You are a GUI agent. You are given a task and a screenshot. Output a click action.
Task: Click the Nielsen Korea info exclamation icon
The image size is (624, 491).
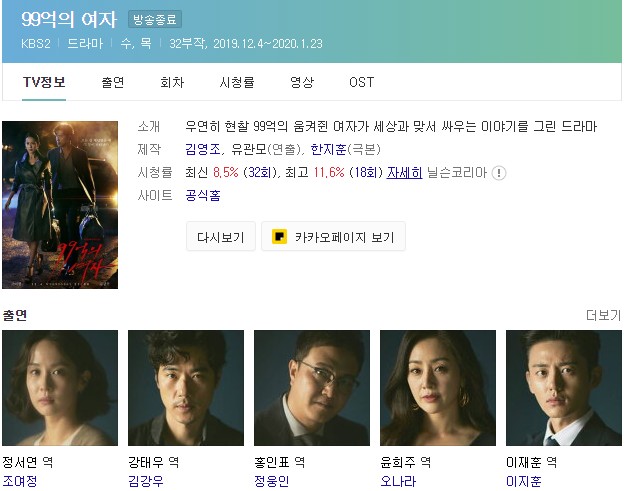click(x=499, y=173)
